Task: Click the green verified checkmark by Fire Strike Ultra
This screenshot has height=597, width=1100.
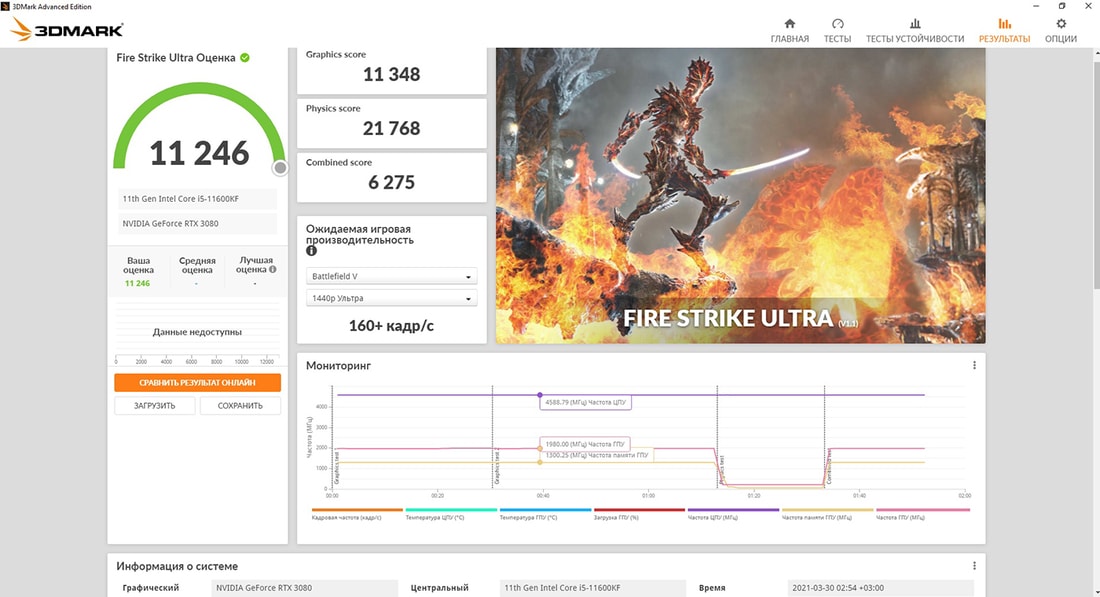Action: click(x=245, y=58)
